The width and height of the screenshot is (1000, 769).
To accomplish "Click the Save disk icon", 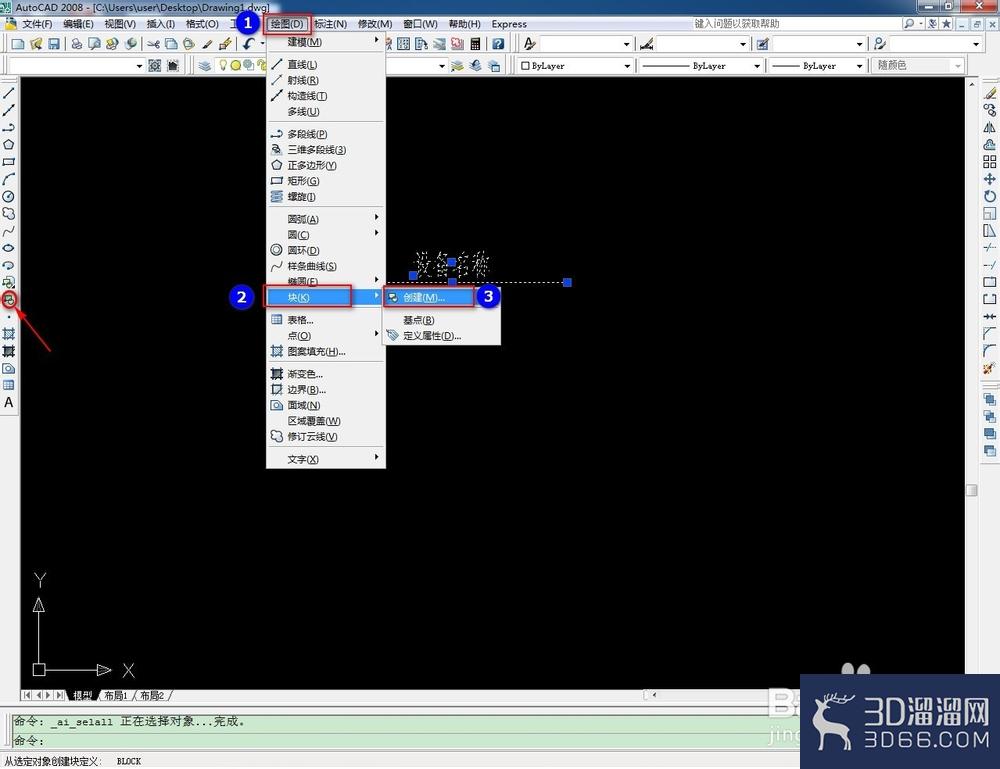I will 54,44.
